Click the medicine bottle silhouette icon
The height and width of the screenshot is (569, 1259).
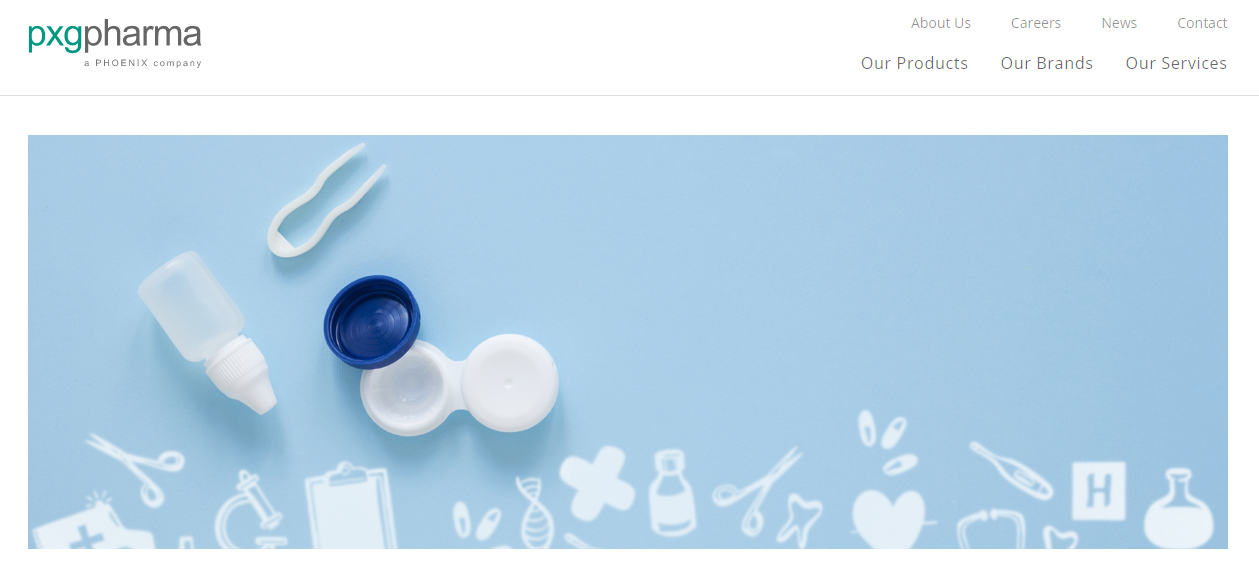[672, 493]
